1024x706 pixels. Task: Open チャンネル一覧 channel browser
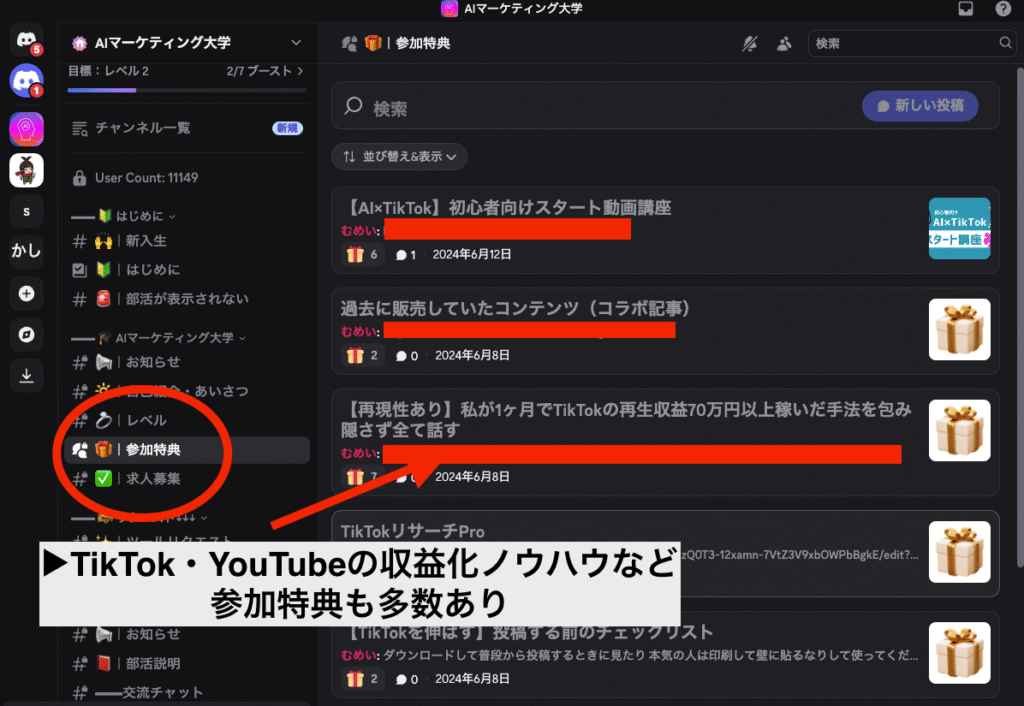(187, 128)
